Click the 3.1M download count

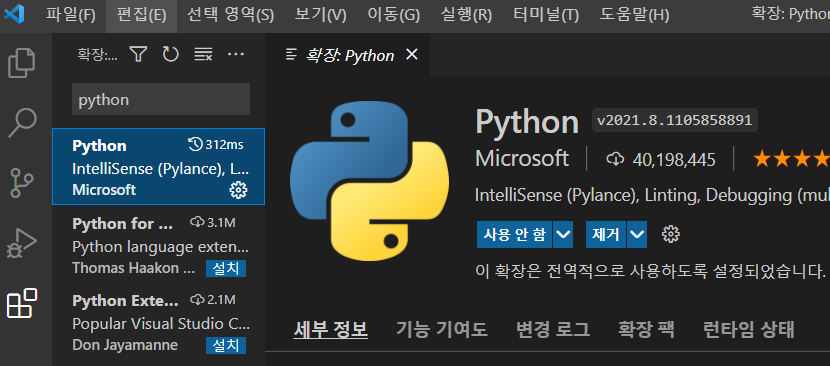[213, 222]
